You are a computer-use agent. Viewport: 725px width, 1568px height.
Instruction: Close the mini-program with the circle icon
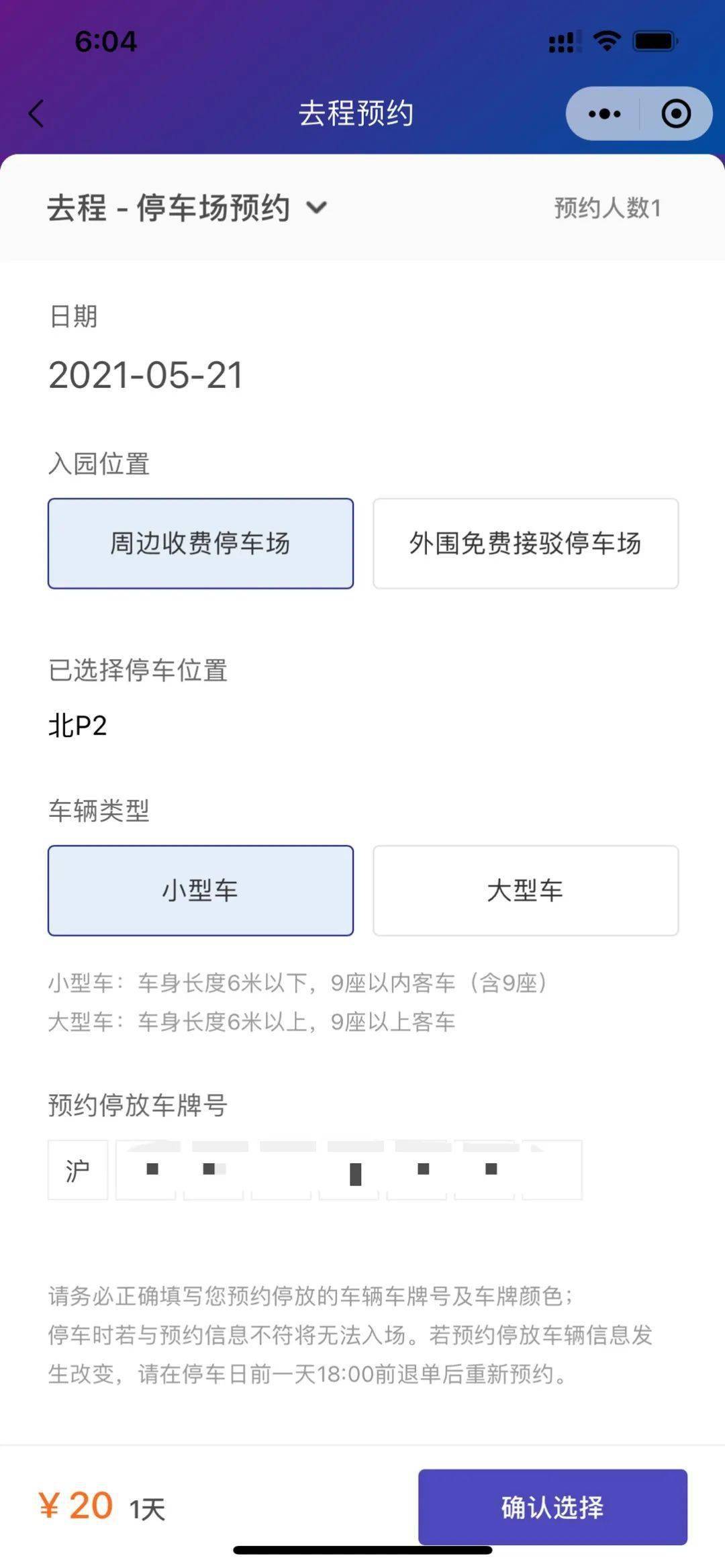tap(675, 113)
